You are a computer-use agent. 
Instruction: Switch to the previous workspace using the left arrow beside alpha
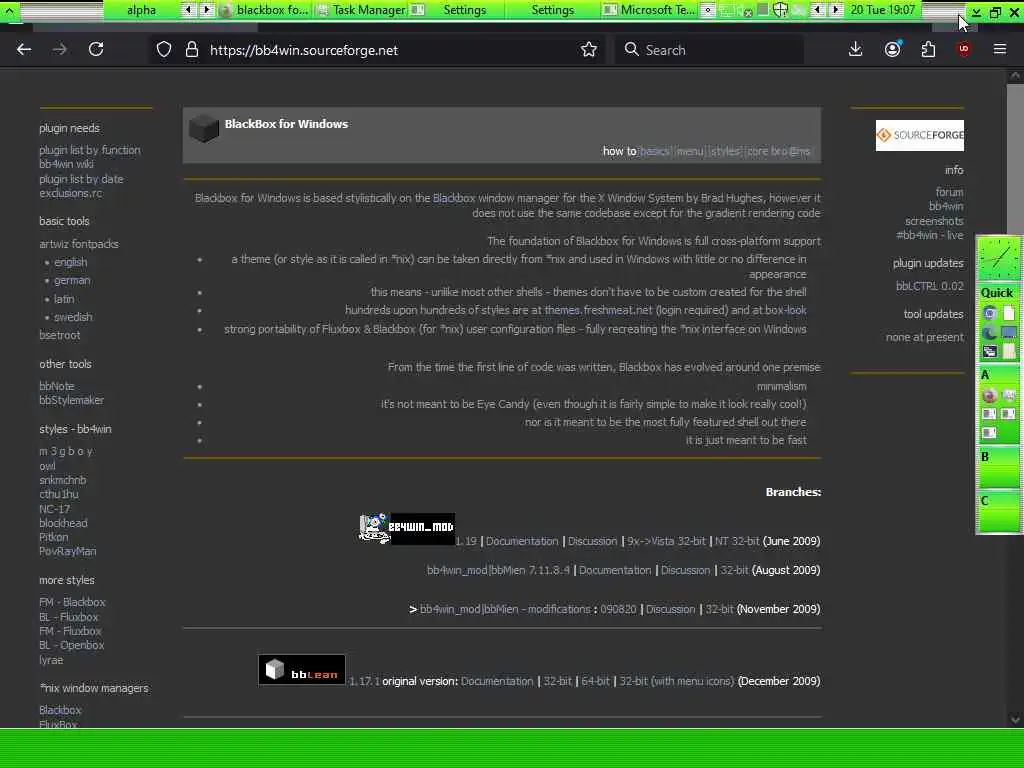click(x=187, y=10)
